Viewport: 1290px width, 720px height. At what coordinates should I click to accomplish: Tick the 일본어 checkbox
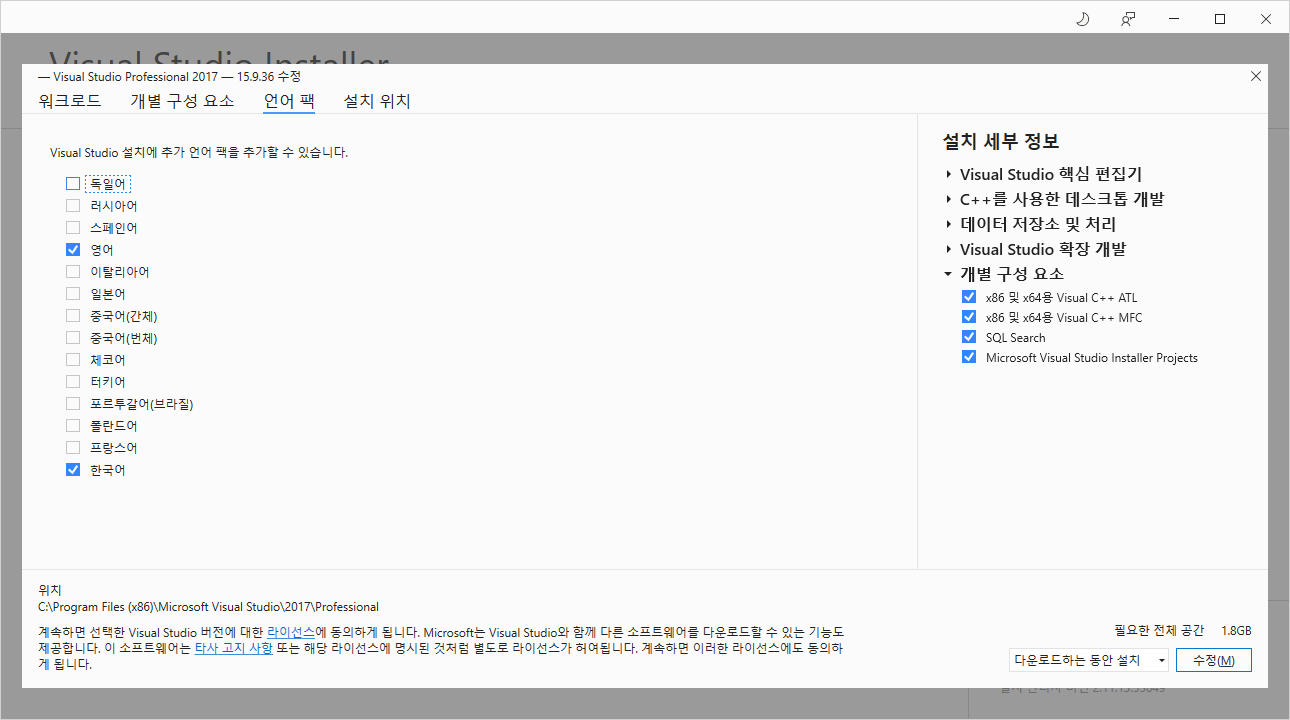73,294
